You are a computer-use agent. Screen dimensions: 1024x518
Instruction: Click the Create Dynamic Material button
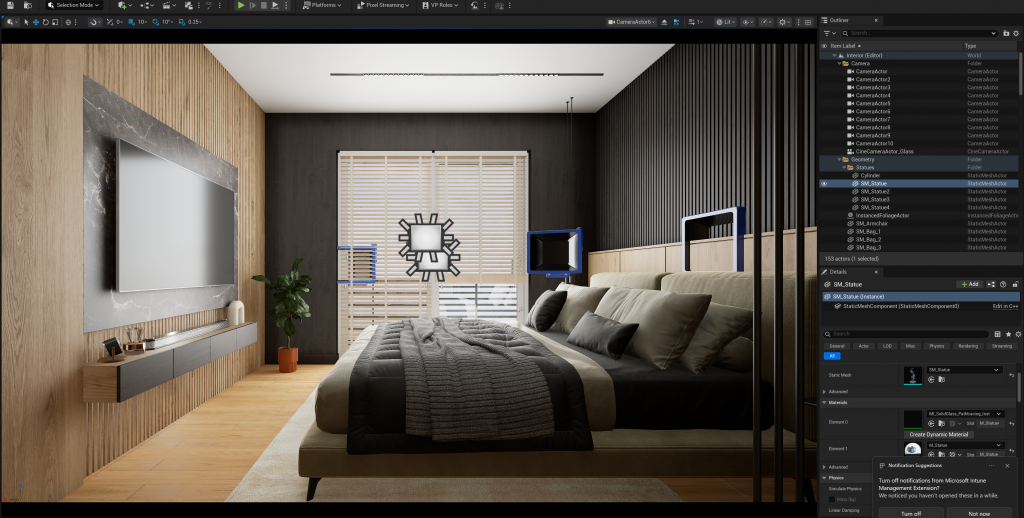point(938,434)
